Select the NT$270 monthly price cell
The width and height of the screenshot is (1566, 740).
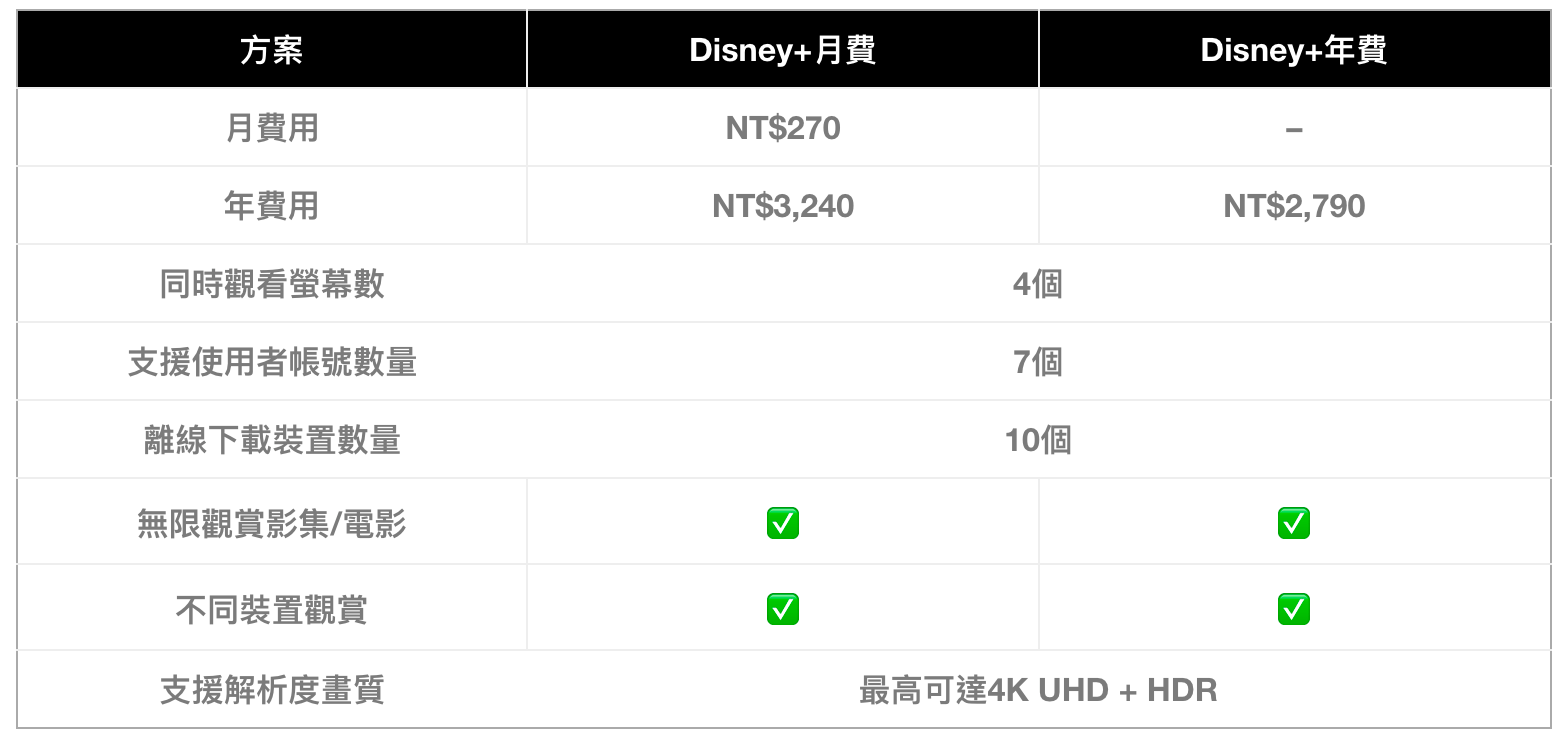pyautogui.click(x=783, y=128)
